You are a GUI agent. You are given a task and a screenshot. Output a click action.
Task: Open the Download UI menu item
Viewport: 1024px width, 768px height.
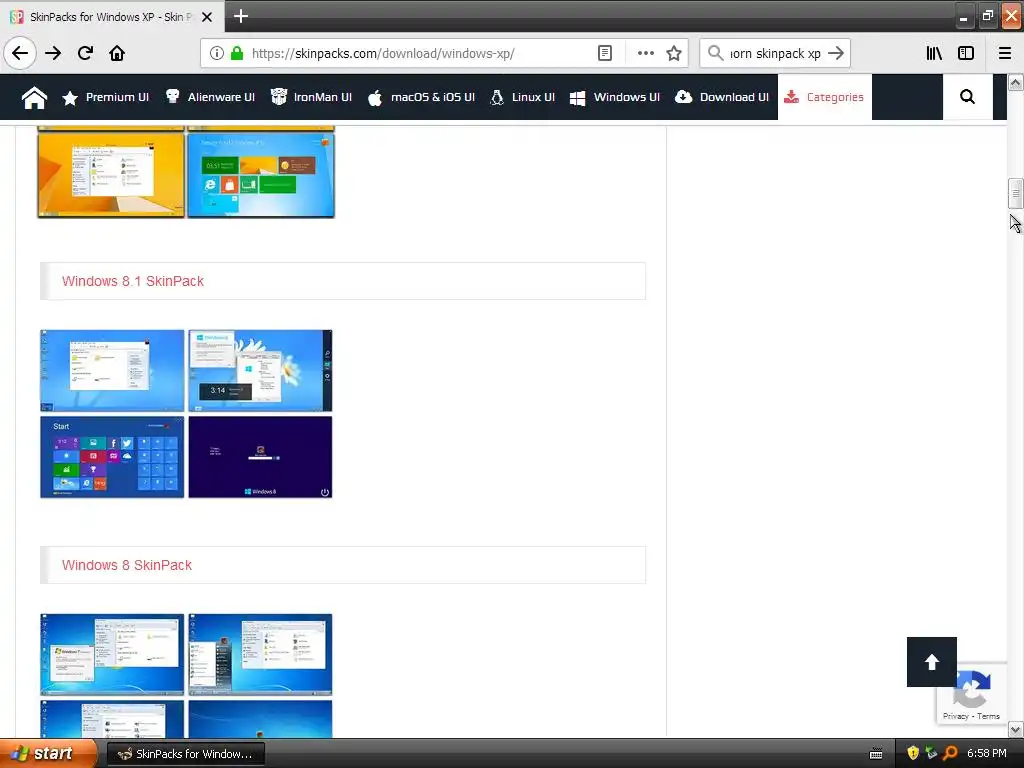722,97
